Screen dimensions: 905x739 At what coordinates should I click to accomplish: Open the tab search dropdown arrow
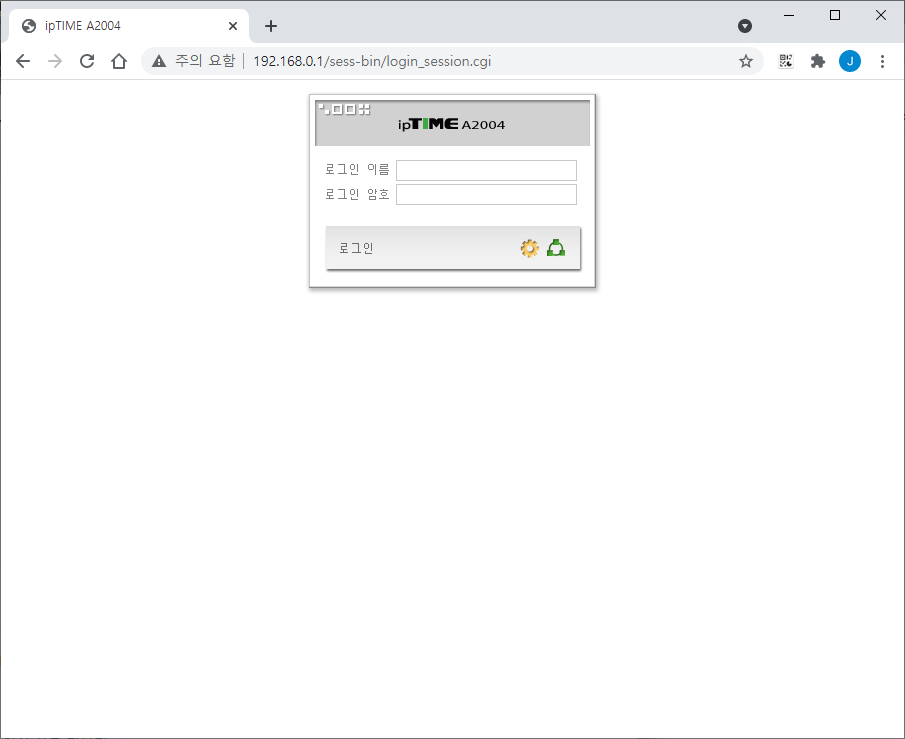tap(745, 26)
